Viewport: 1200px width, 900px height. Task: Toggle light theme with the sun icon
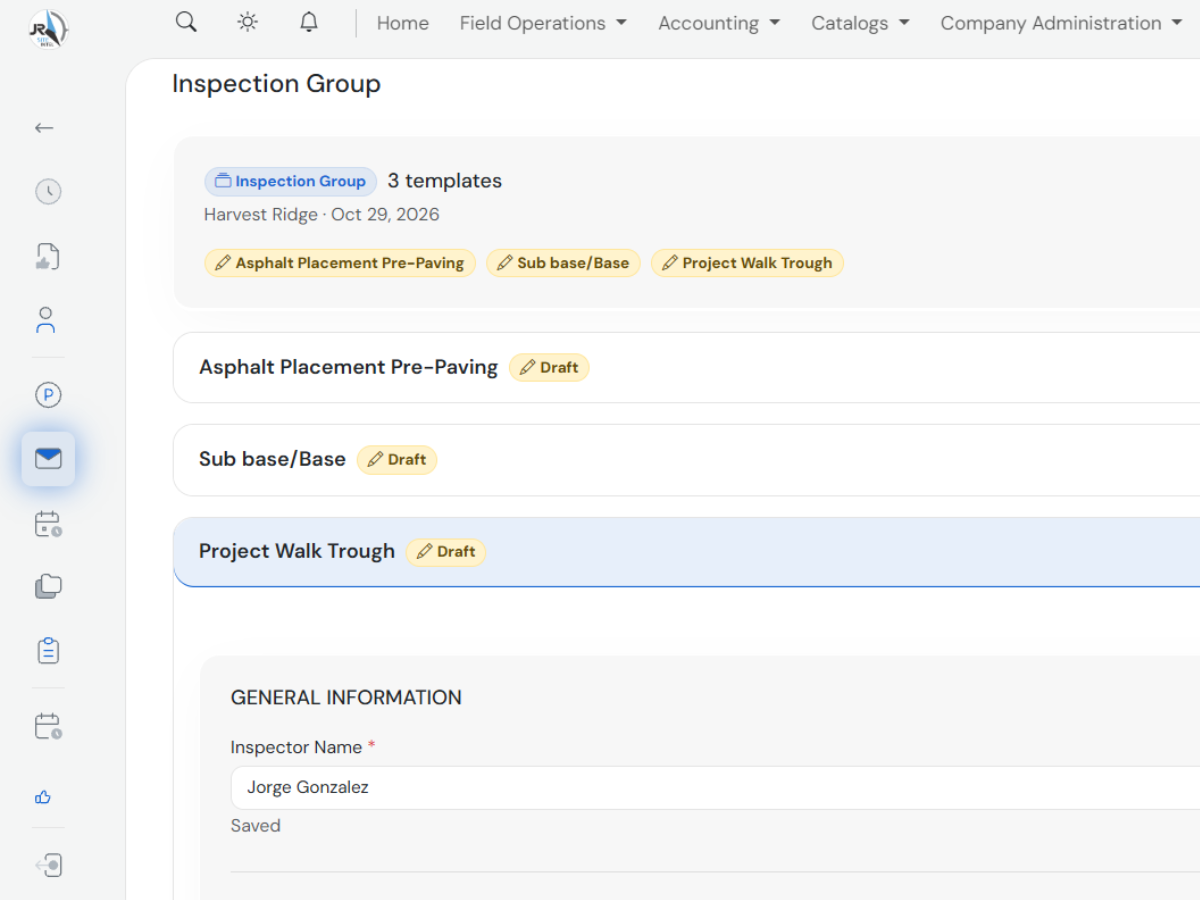click(247, 22)
